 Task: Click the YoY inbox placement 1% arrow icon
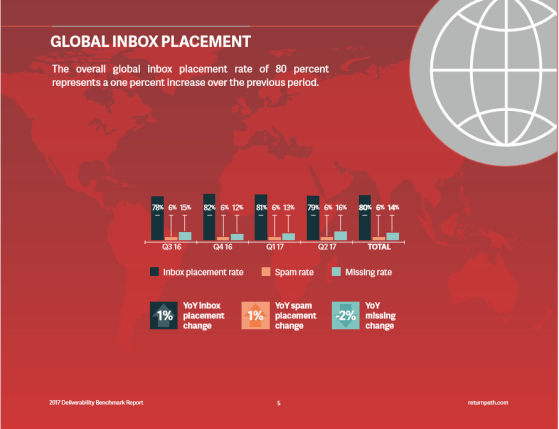click(164, 315)
